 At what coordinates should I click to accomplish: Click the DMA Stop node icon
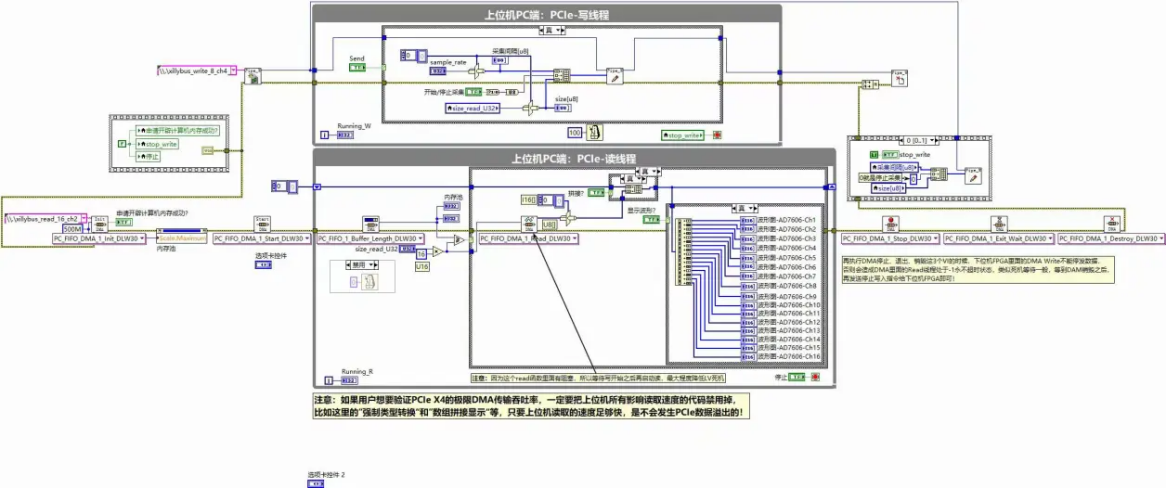tap(889, 223)
